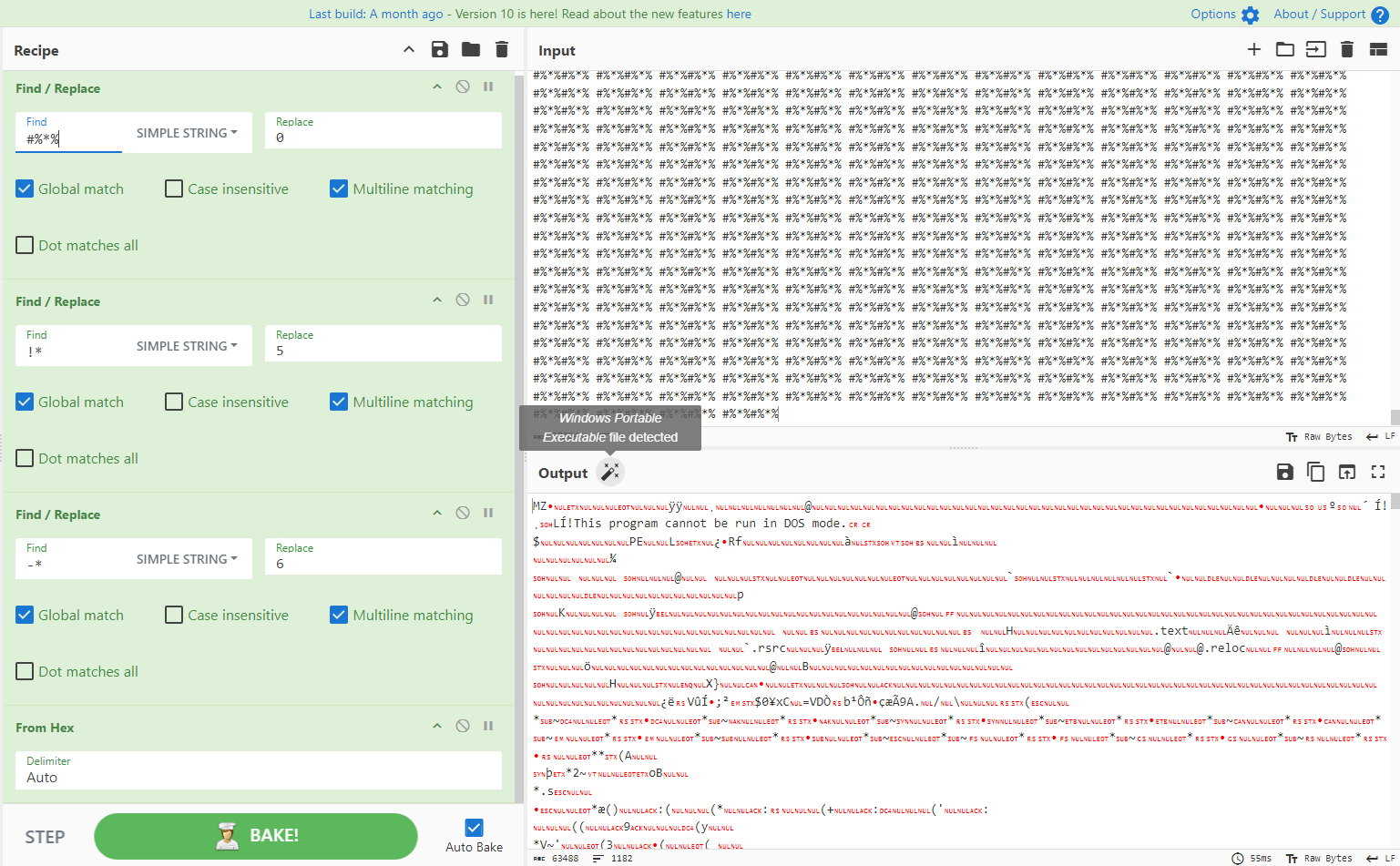Clear all operations from the recipe

click(x=501, y=50)
